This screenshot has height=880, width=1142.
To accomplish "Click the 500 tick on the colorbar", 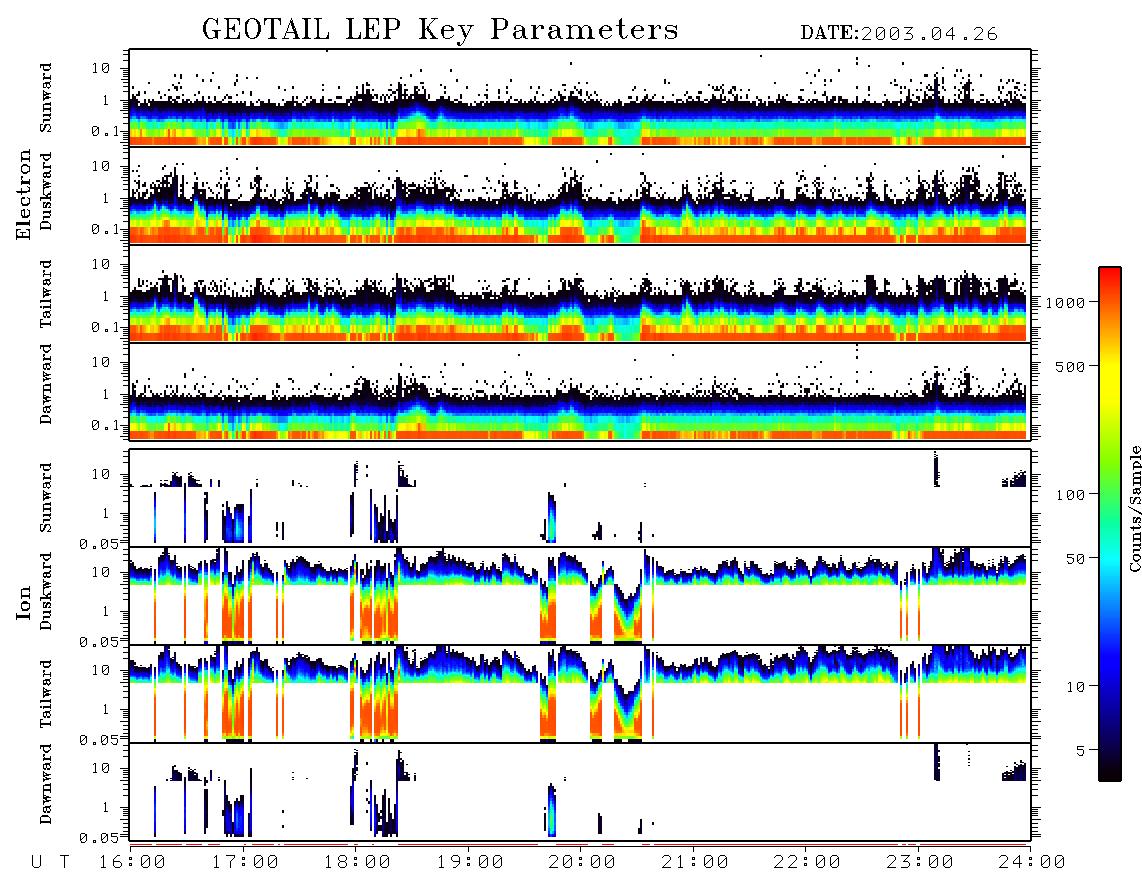I will [1071, 366].
